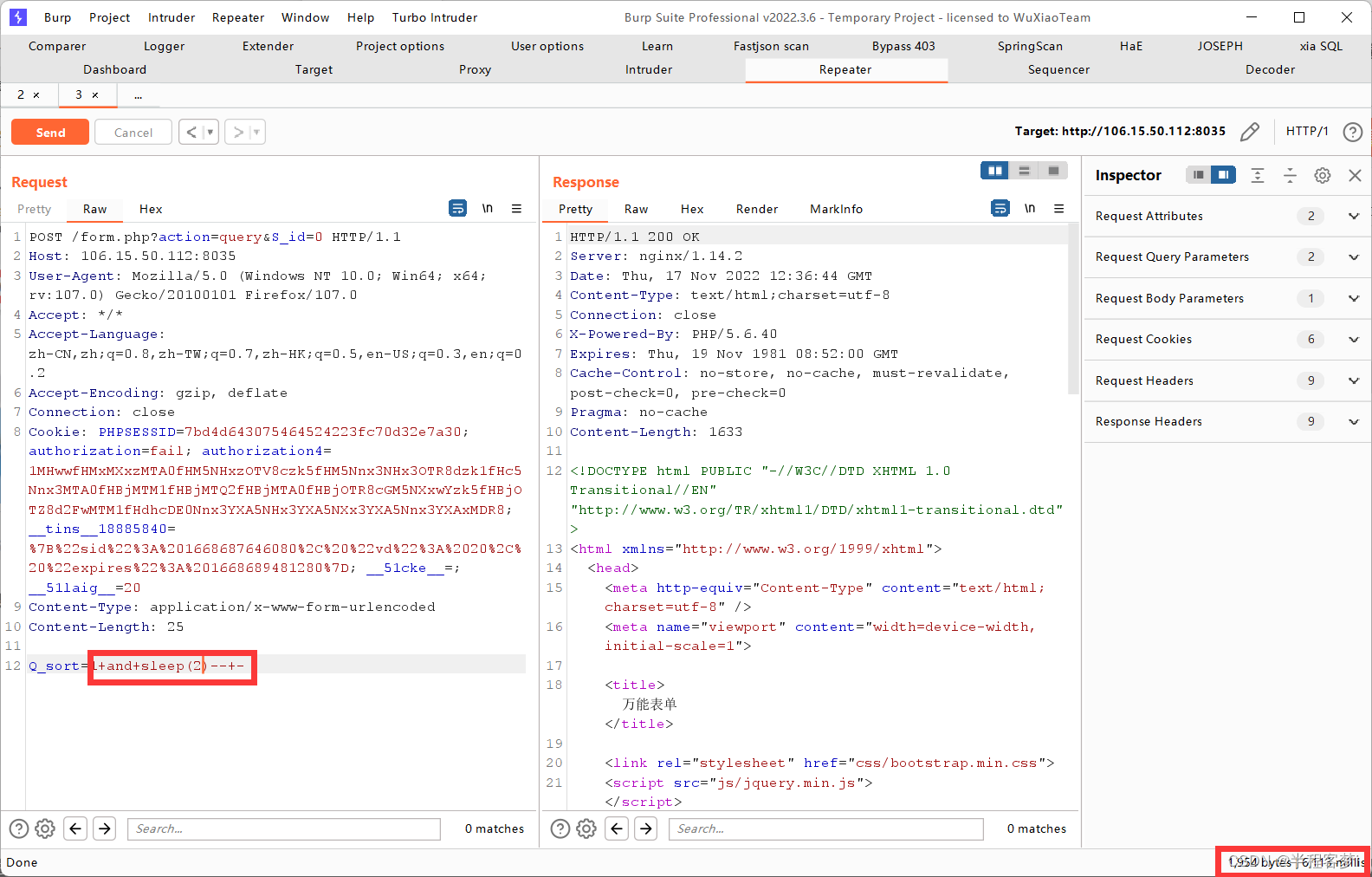Toggle request word wrap icon

click(x=457, y=208)
